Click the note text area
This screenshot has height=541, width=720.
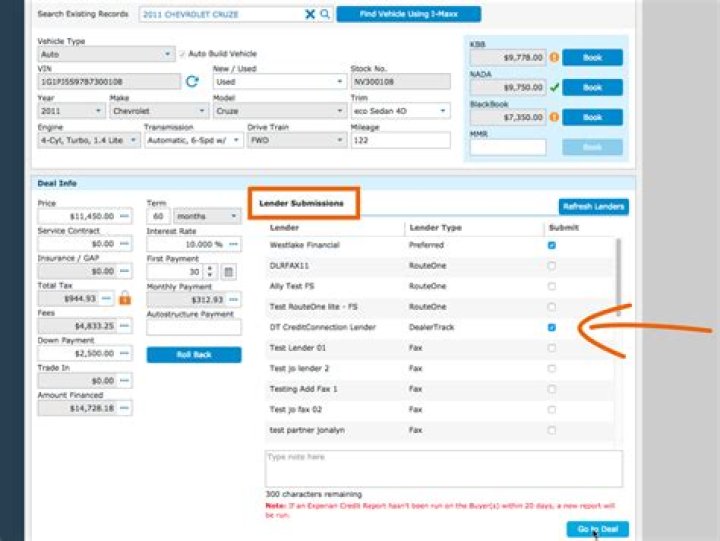coord(444,468)
